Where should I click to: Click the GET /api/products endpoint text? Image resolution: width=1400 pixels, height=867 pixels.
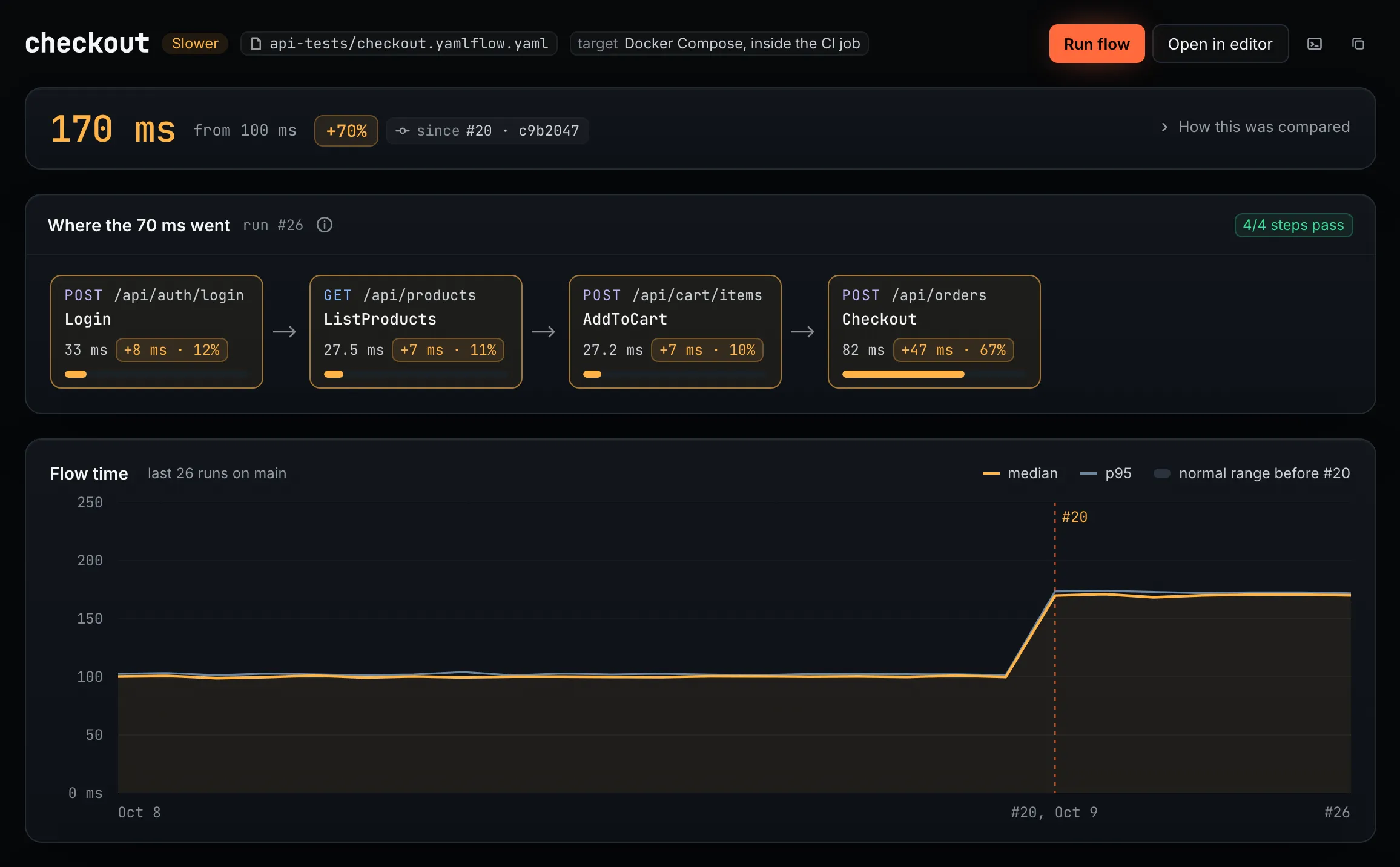coord(400,295)
